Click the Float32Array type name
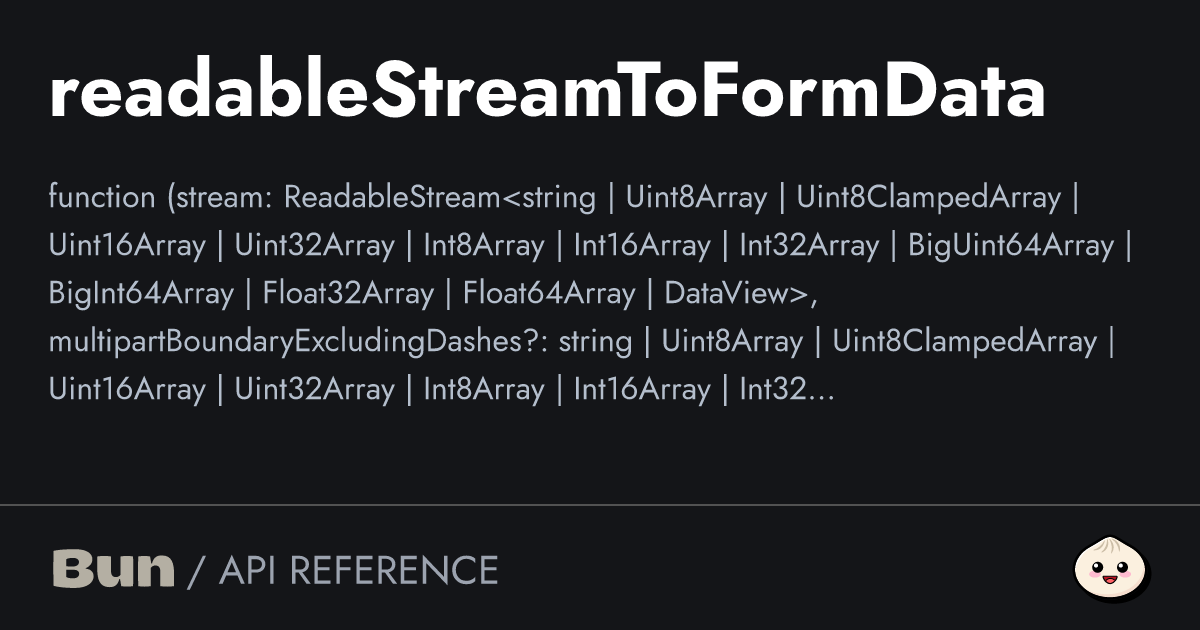The image size is (1200, 630). [348, 293]
